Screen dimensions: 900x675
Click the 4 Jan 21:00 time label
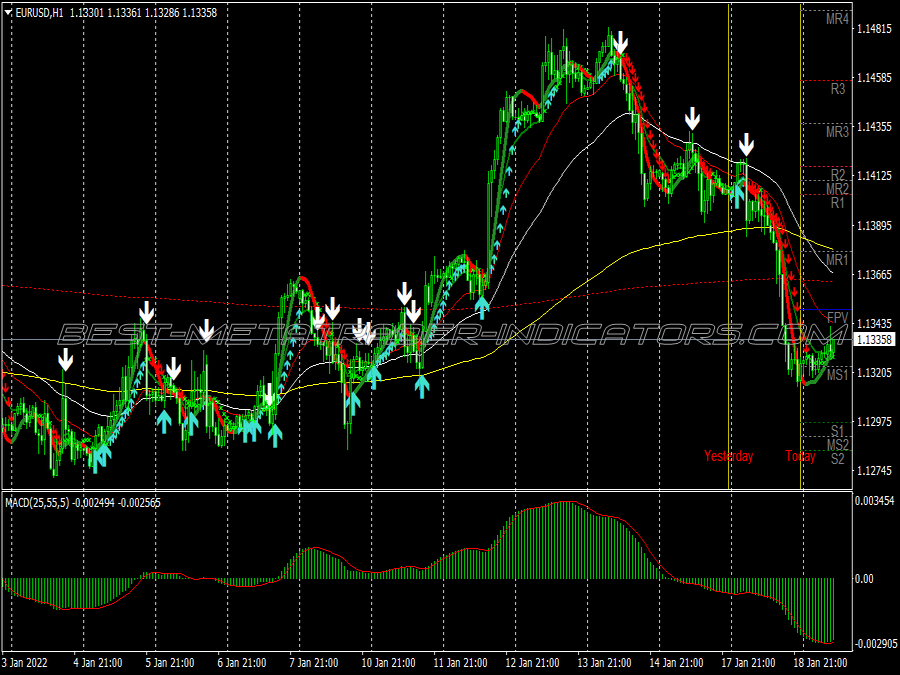(x=98, y=663)
